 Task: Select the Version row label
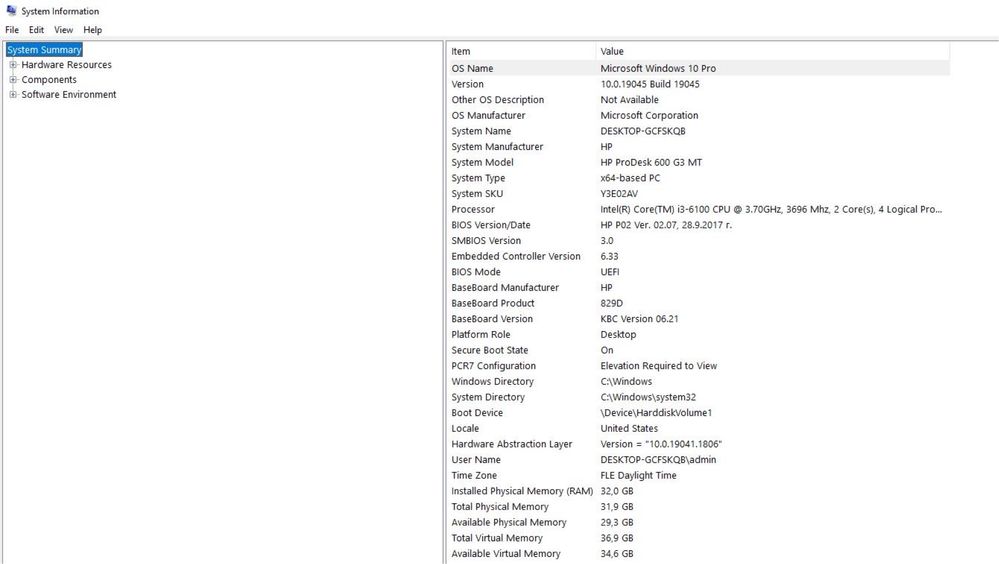coord(468,84)
